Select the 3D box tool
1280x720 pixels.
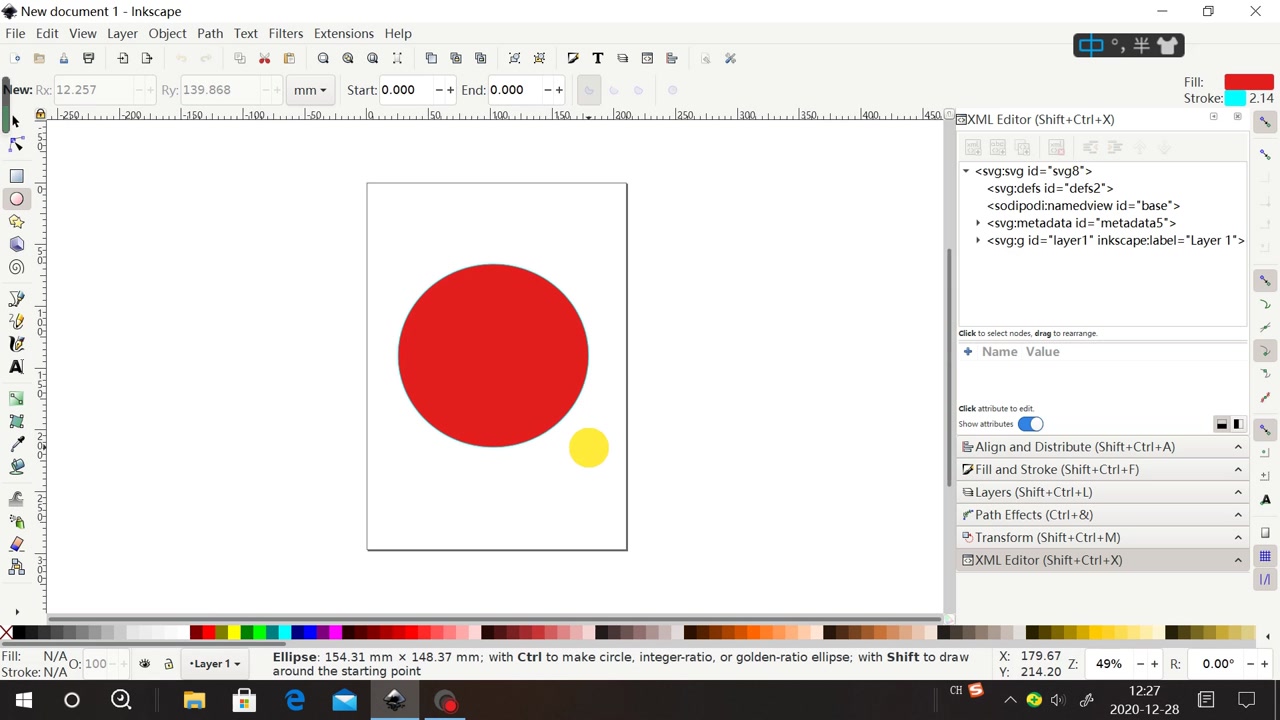point(16,245)
